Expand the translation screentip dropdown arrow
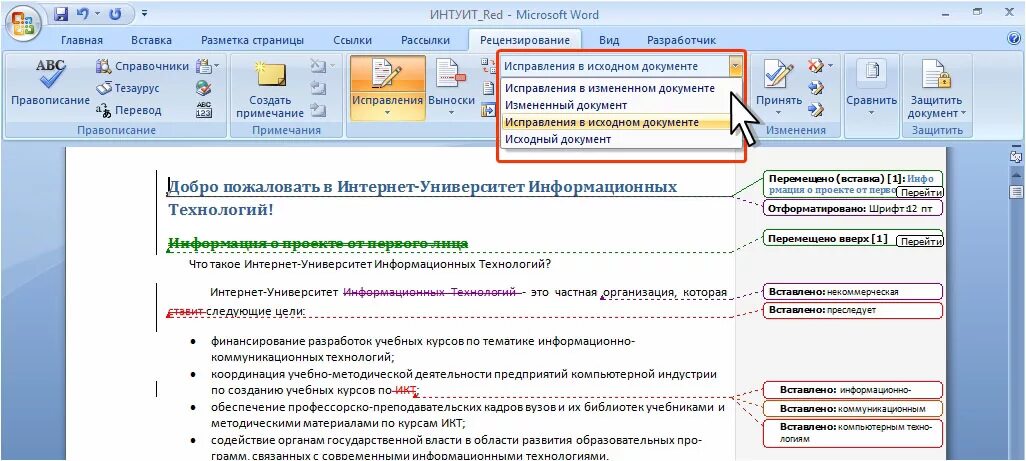 coord(217,66)
